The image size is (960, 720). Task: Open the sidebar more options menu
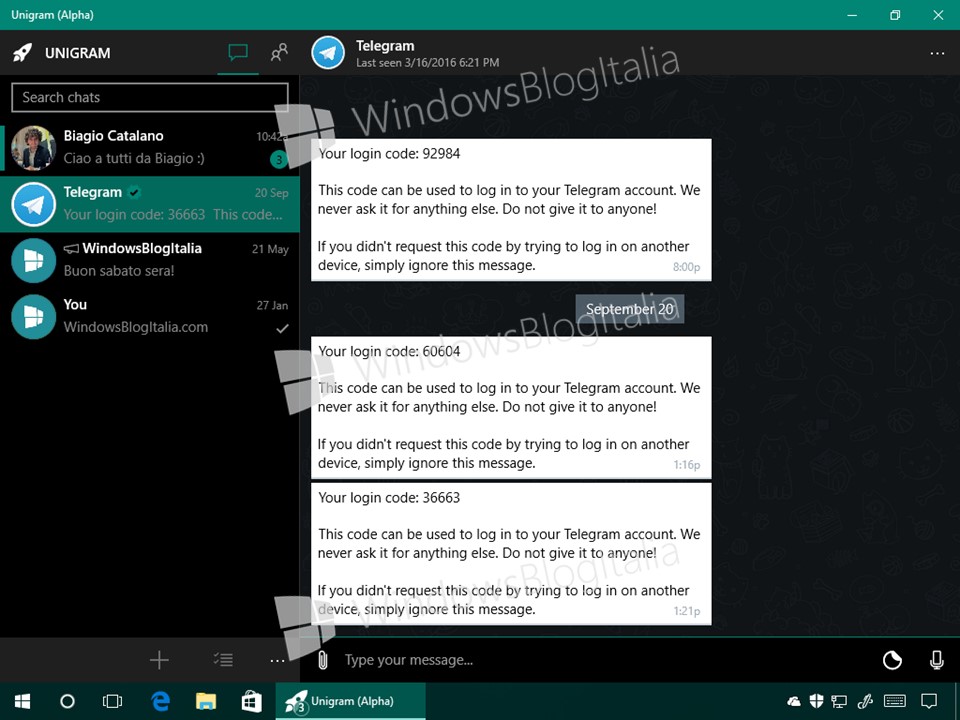point(277,661)
